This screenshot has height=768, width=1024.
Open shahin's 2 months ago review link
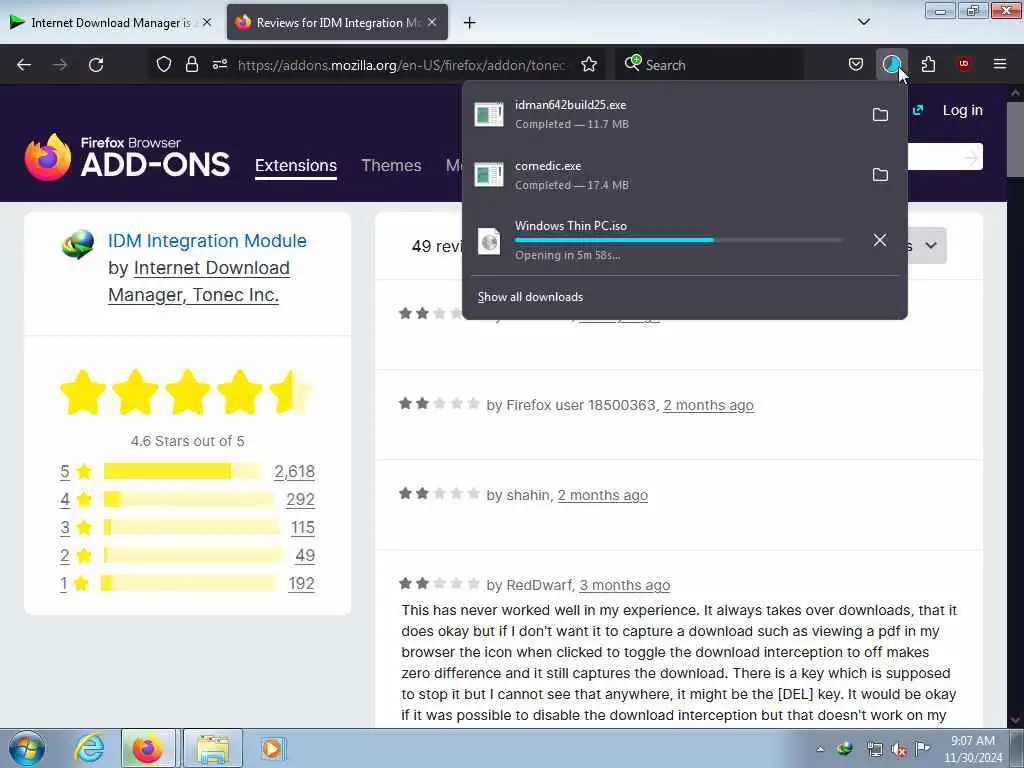[603, 495]
